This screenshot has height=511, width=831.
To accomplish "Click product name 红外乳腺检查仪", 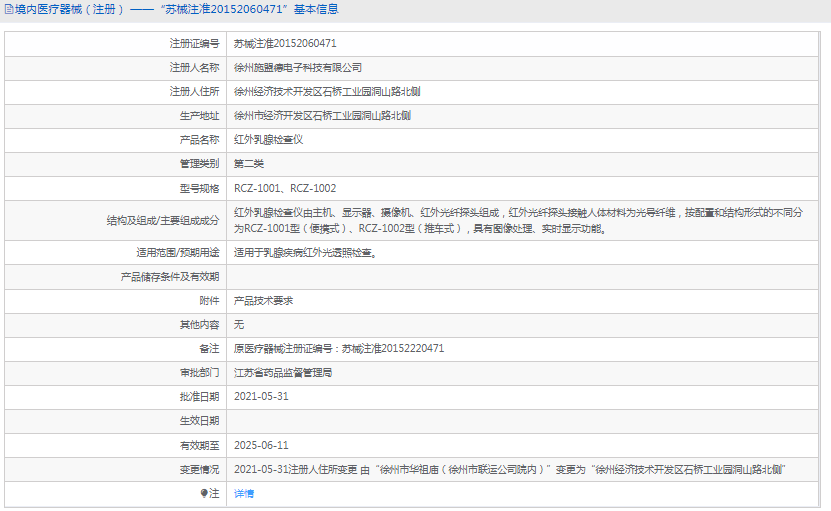I will 268,140.
